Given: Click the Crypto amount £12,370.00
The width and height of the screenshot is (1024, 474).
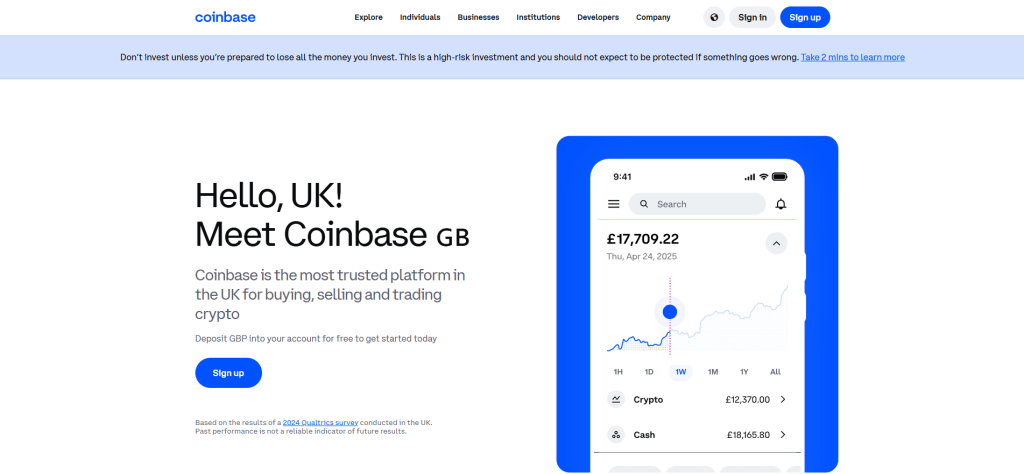Looking at the screenshot, I should [747, 400].
